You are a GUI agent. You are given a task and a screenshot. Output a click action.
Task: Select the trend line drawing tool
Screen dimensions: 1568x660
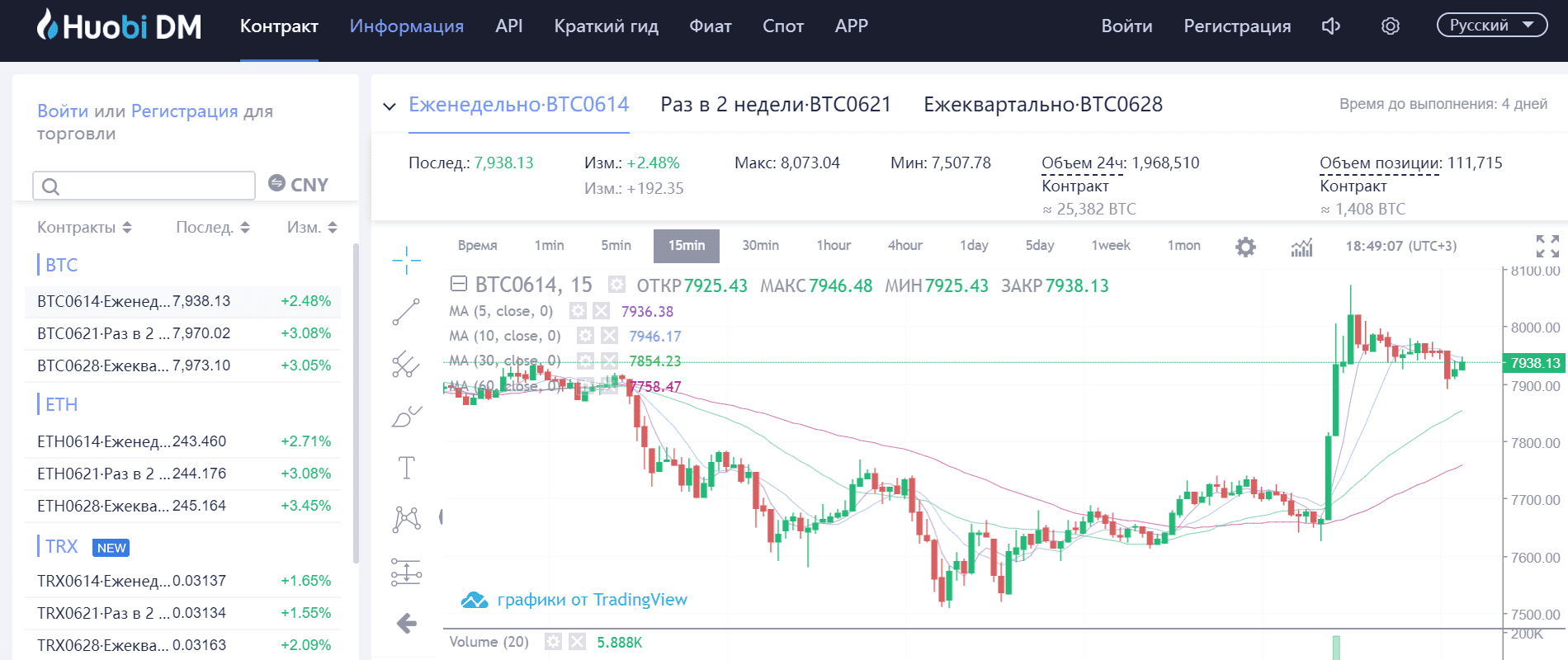[406, 312]
